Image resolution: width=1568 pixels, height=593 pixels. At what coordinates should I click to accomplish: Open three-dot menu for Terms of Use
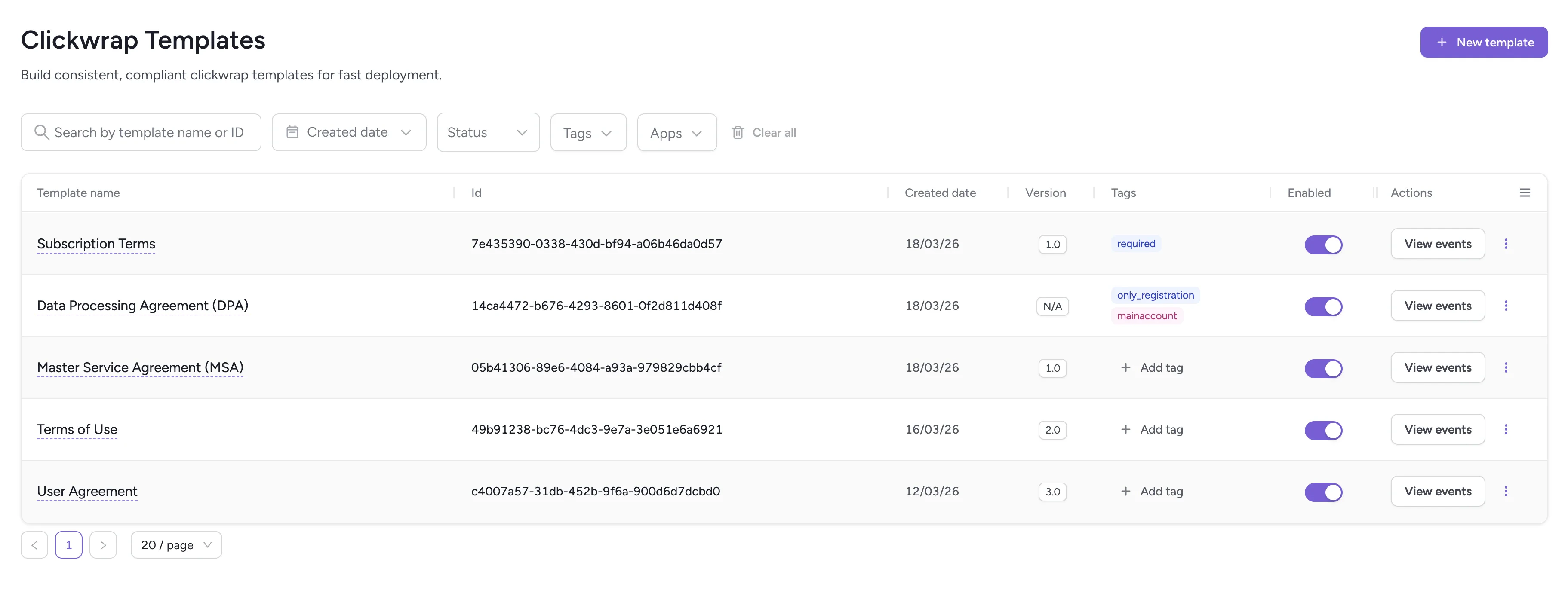1505,429
